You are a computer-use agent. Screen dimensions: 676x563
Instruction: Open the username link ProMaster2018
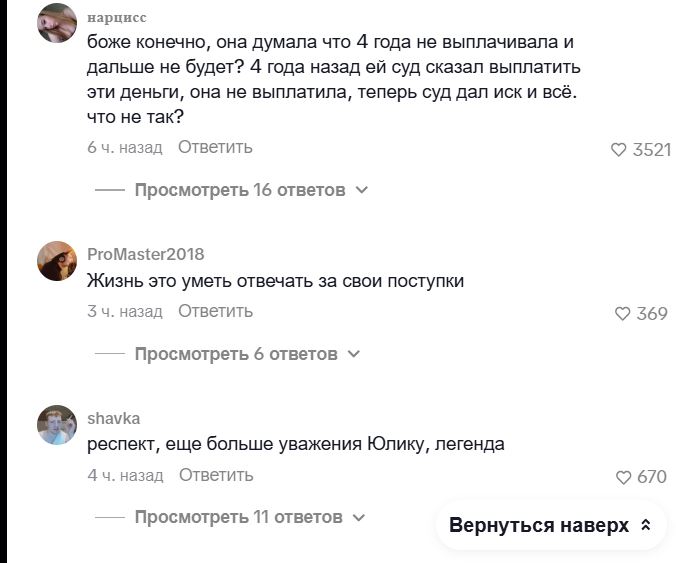(x=146, y=254)
